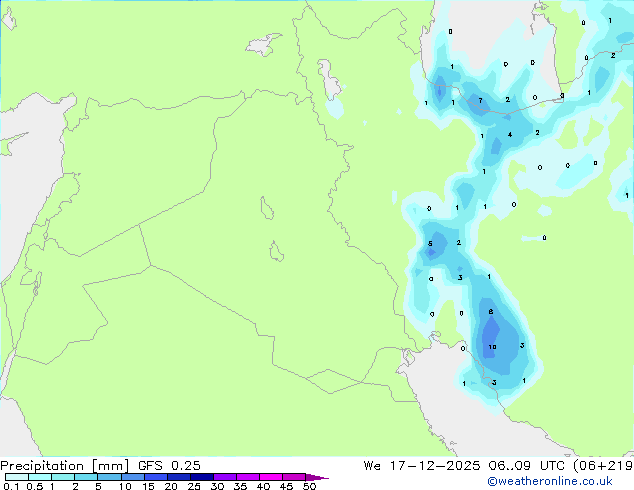Click the legend label '25'
The height and width of the screenshot is (490, 634).
click(x=194, y=486)
